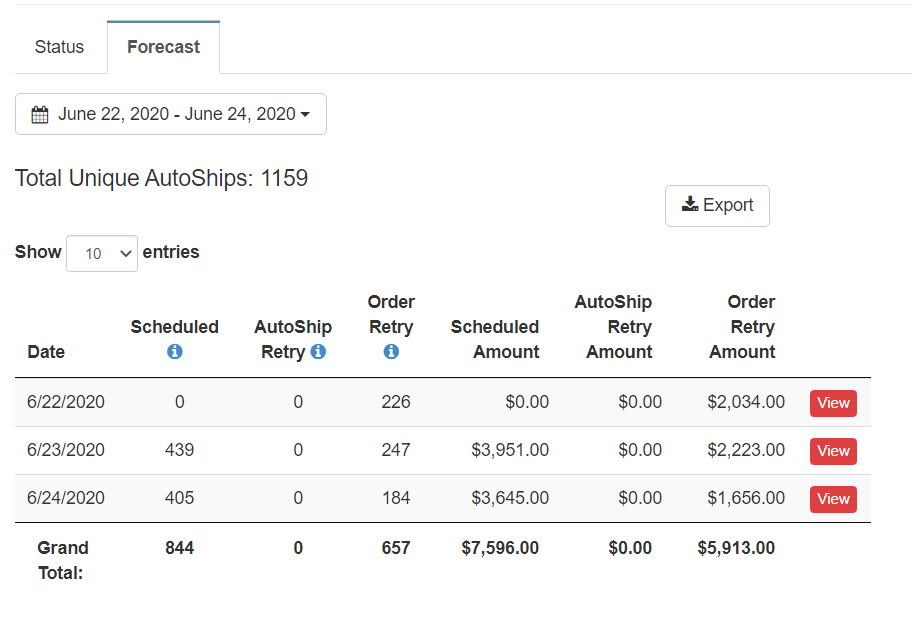The image size is (912, 624).
Task: Click the Scheduled Amount column header
Action: 495,339
